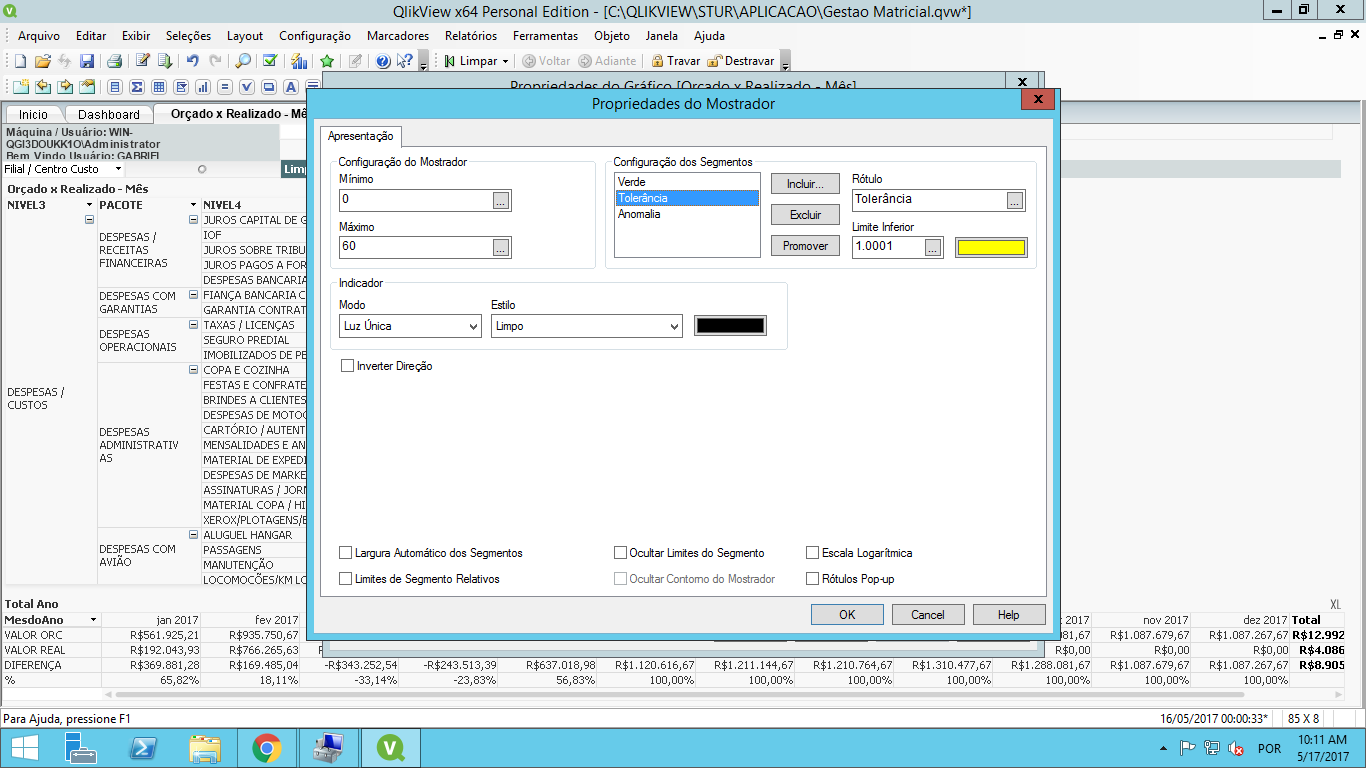The image size is (1366, 768).
Task: Open PowerShell from the taskbar
Action: point(142,747)
